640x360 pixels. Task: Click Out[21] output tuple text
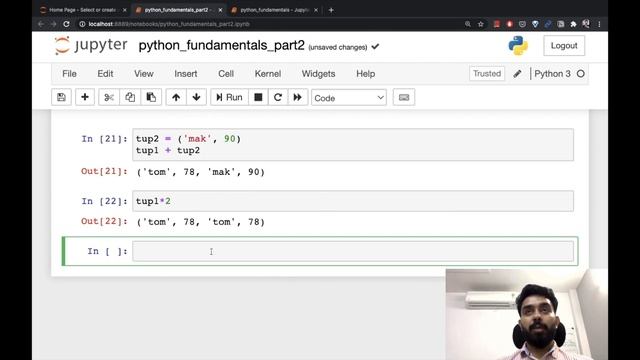(201, 172)
